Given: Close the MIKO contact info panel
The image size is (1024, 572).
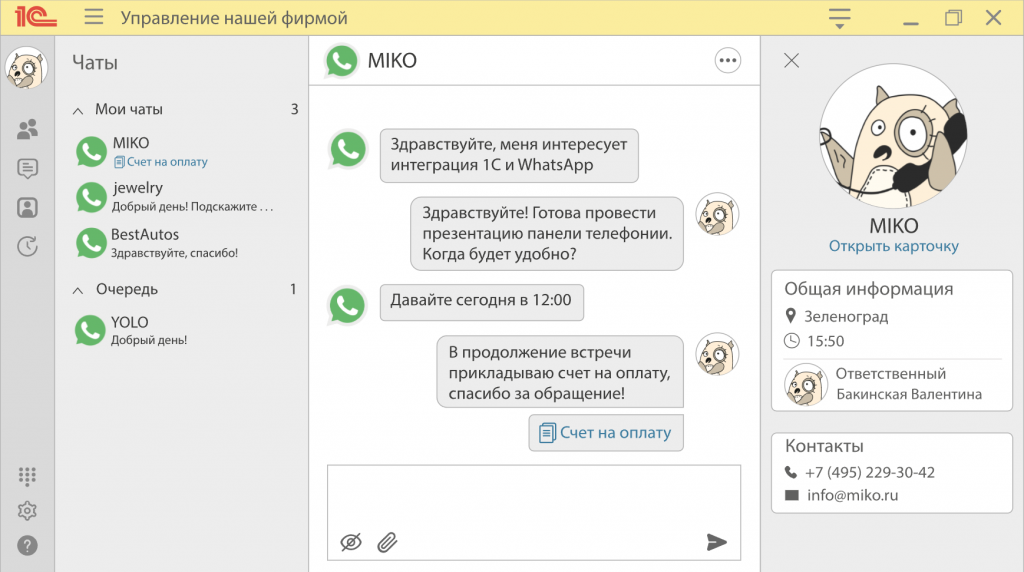Looking at the screenshot, I should (x=791, y=61).
